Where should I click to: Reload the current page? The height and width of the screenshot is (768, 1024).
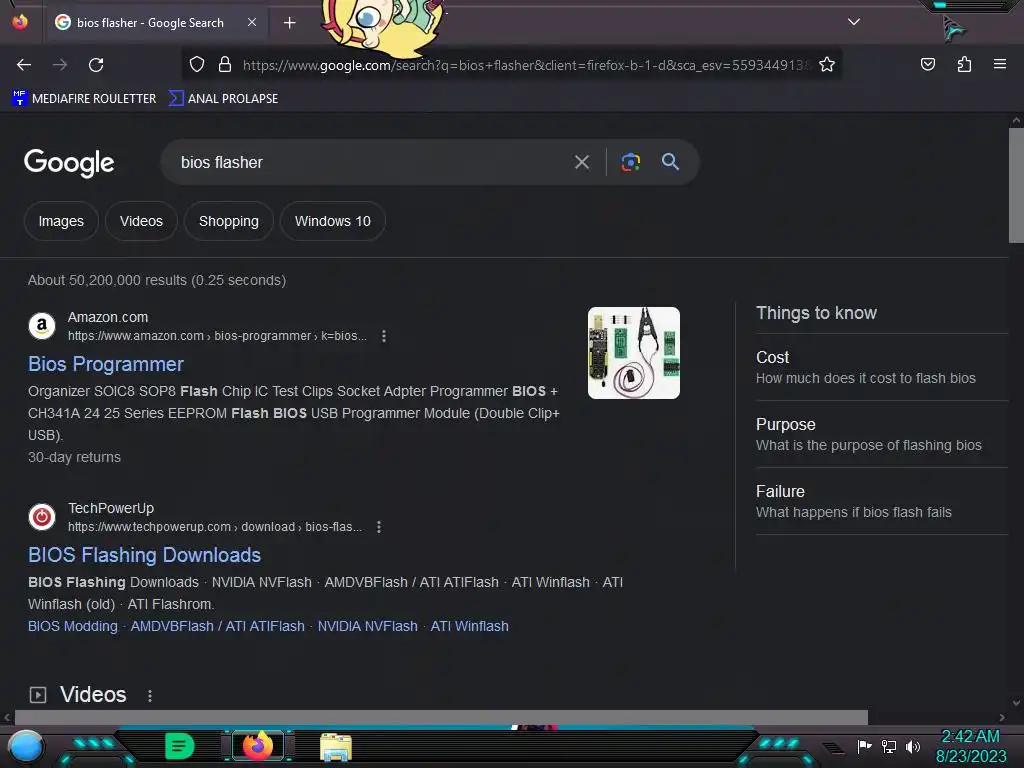[x=96, y=65]
